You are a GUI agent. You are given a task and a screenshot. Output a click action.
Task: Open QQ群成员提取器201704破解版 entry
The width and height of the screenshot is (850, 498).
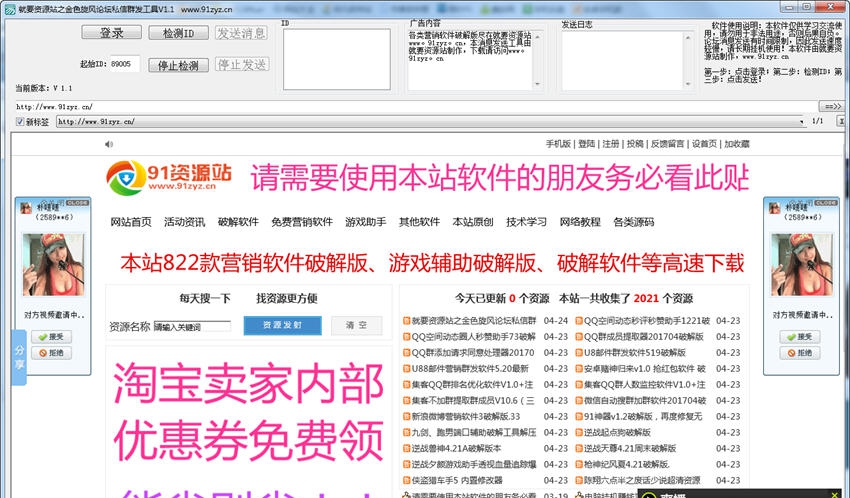coord(643,337)
